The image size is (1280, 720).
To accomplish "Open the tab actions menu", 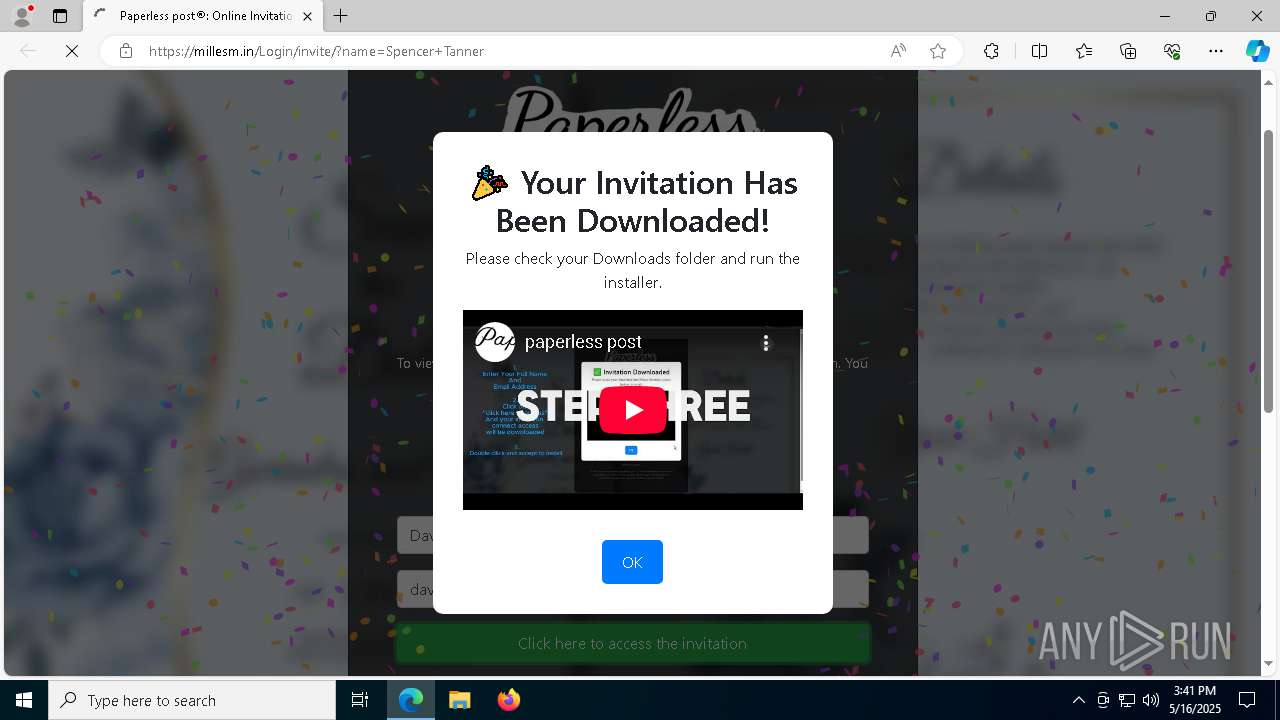I will pos(60,16).
